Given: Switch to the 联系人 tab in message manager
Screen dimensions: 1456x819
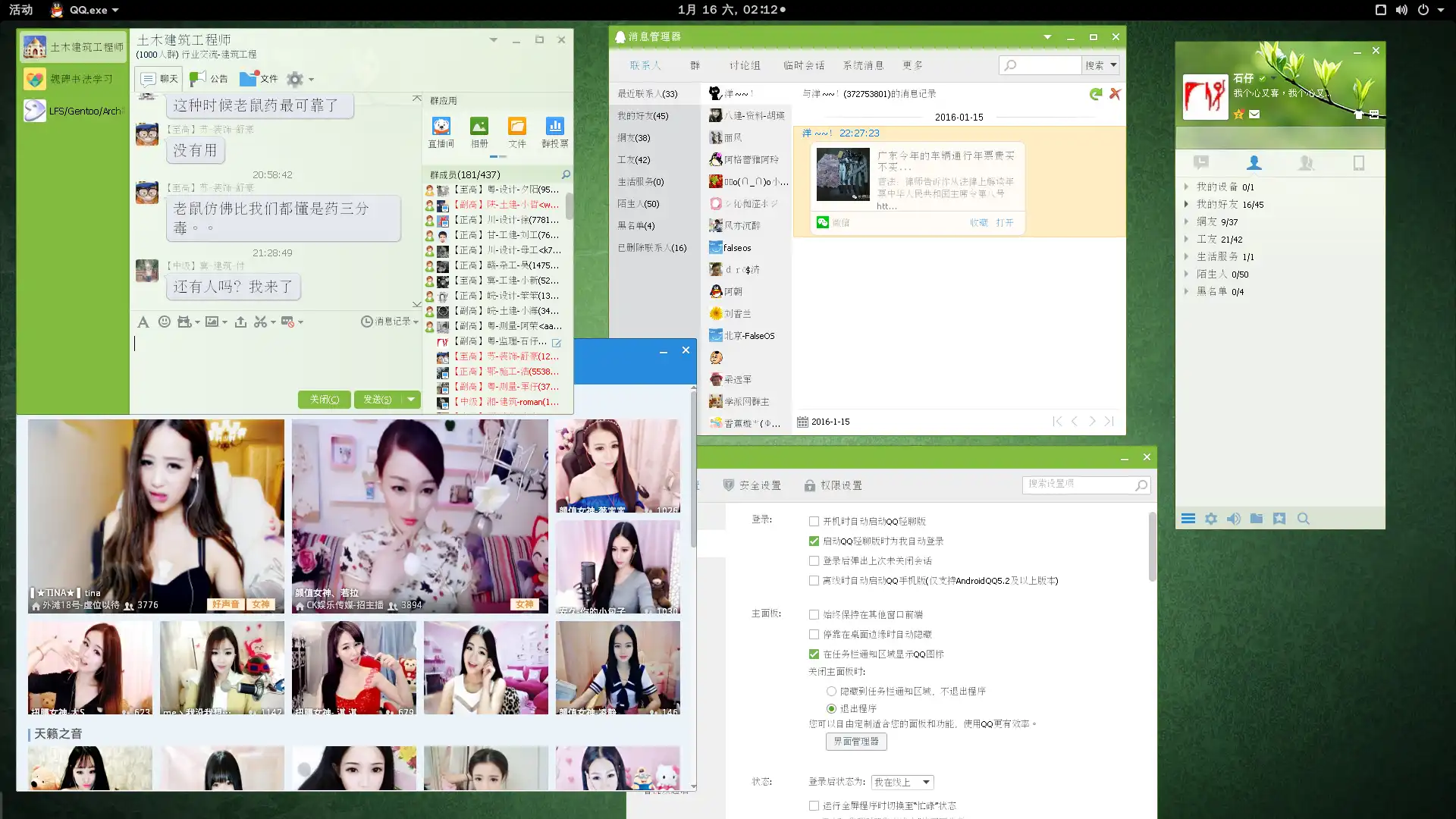Looking at the screenshot, I should click(x=645, y=66).
